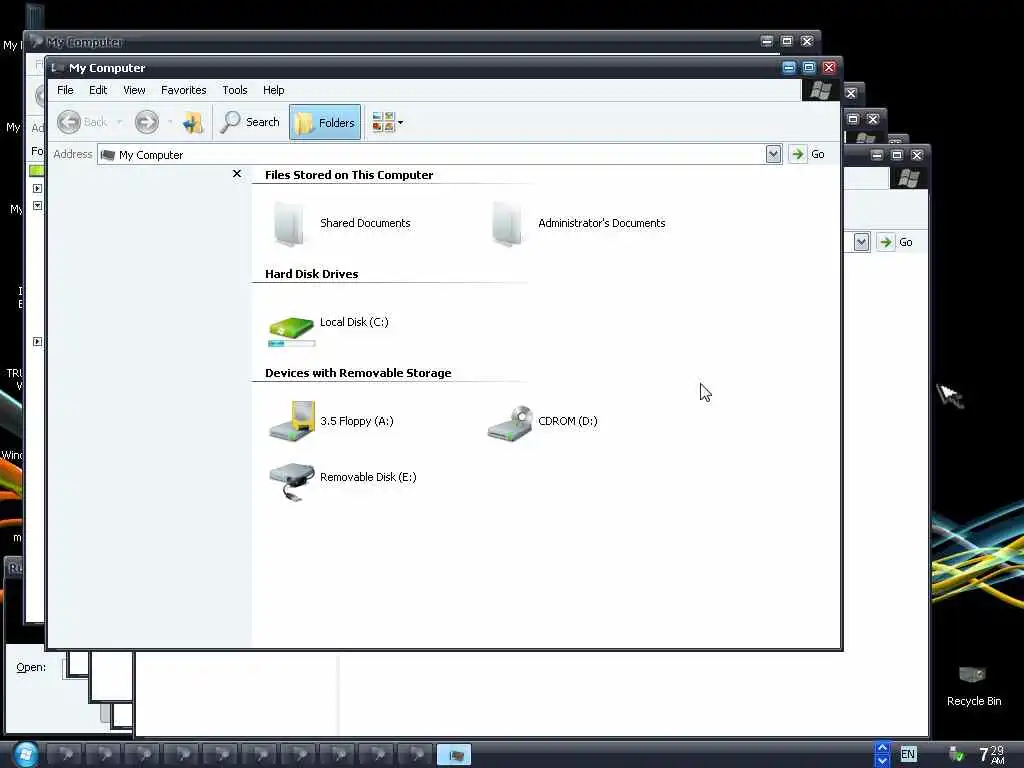Open the Views icon dropdown

[387, 122]
